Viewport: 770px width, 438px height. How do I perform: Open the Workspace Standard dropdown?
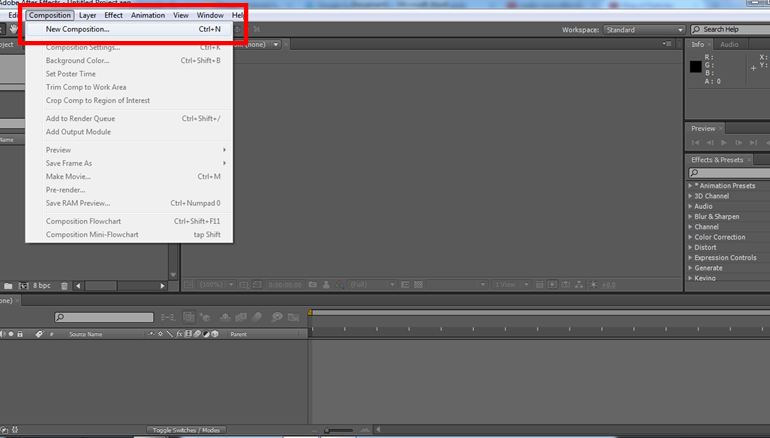point(644,30)
